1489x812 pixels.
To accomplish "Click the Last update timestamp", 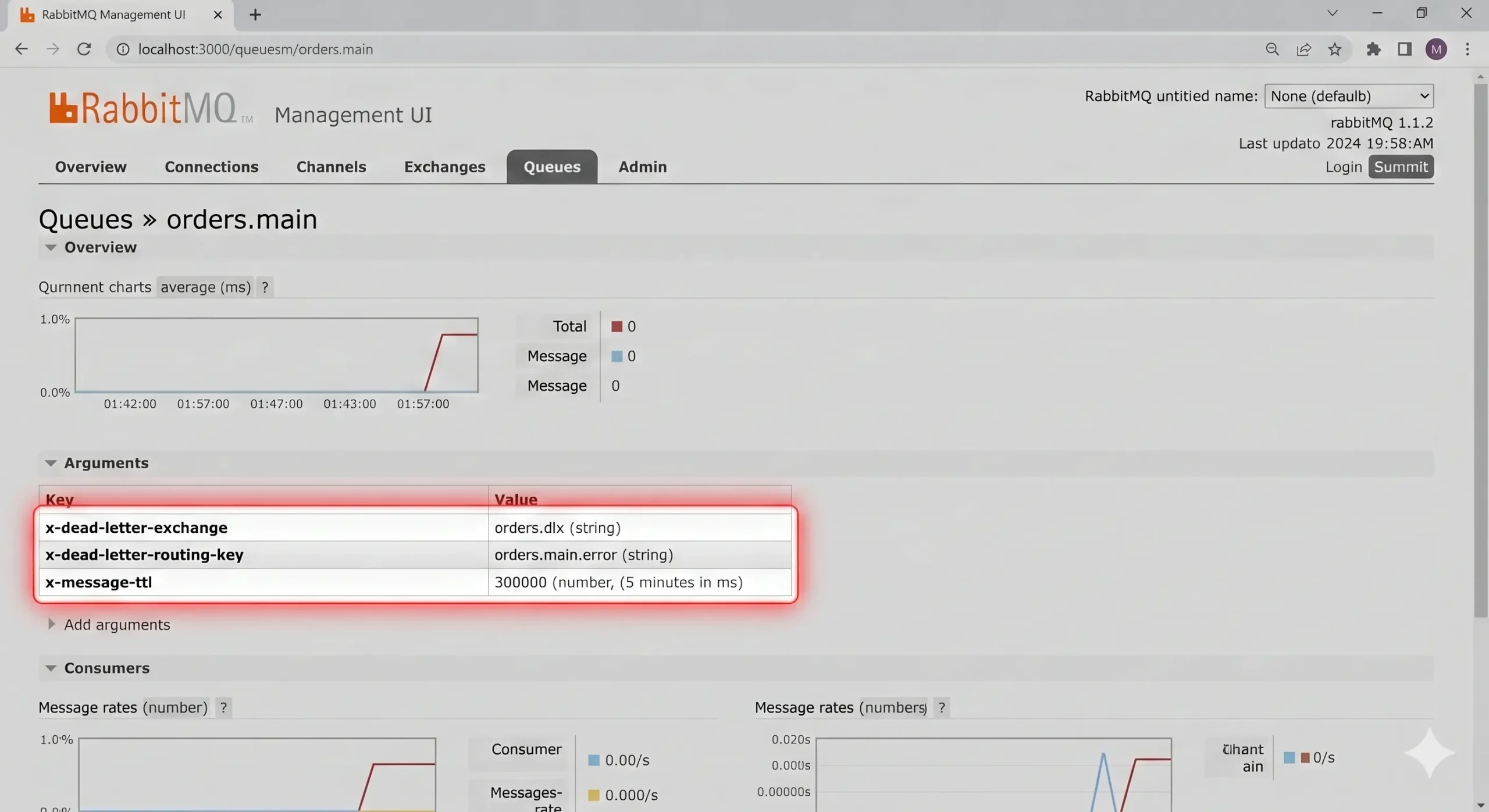I will coord(1336,143).
